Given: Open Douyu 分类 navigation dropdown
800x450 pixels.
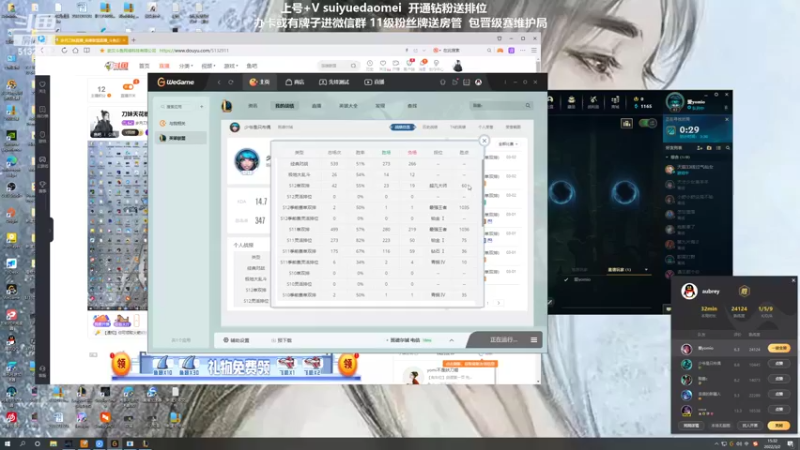Looking at the screenshot, I should pos(184,66).
